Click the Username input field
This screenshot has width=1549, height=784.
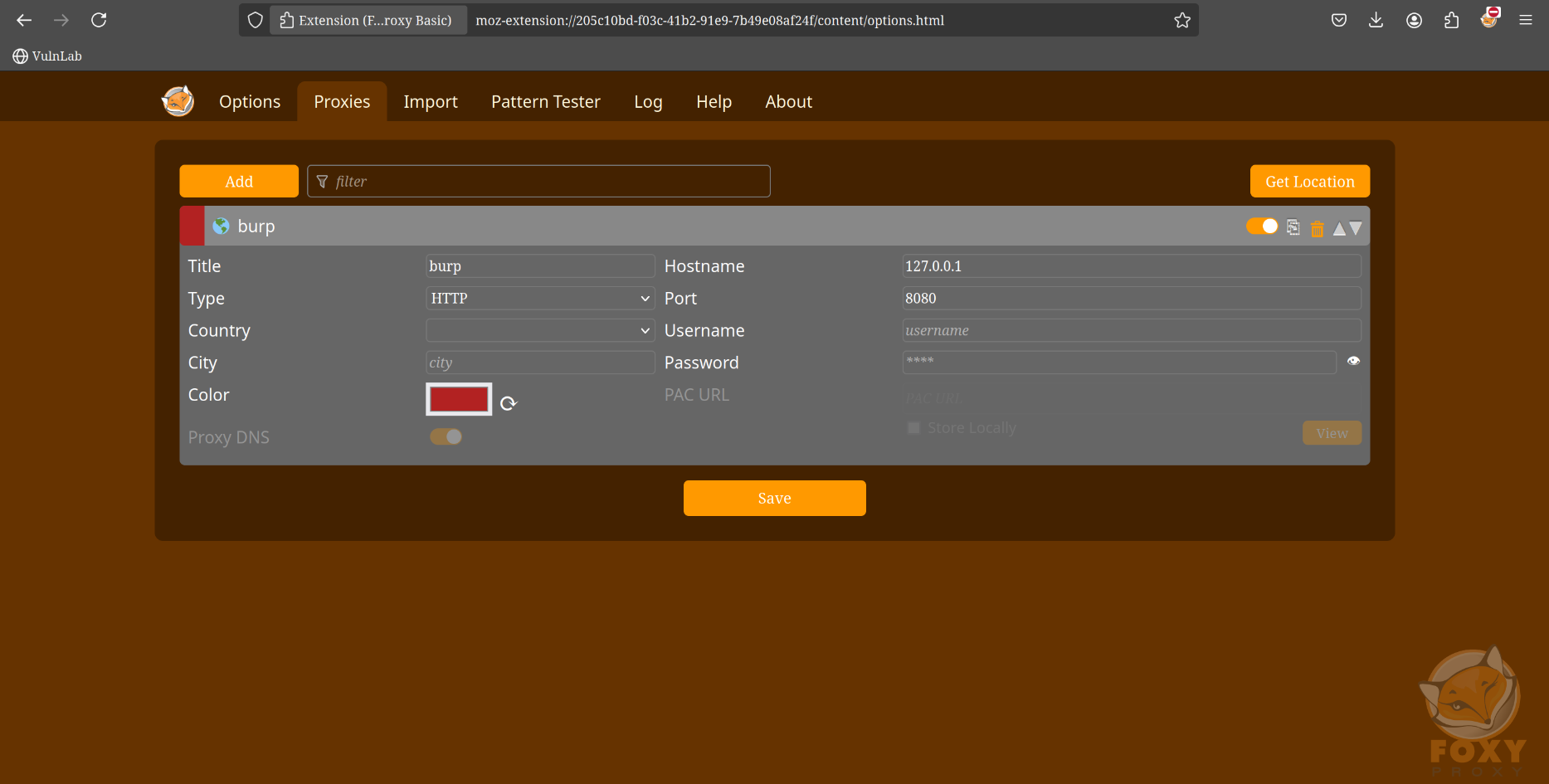[1132, 330]
